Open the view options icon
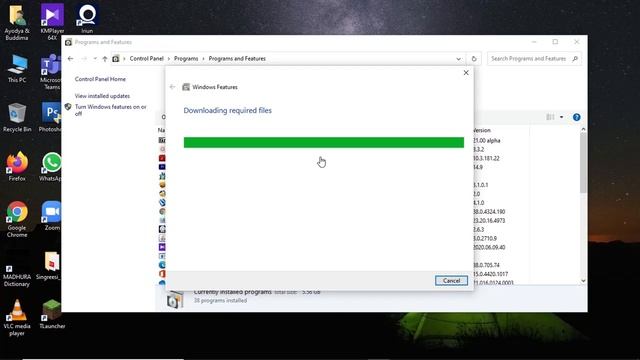Image resolution: width=640 pixels, height=360 pixels. click(550, 117)
